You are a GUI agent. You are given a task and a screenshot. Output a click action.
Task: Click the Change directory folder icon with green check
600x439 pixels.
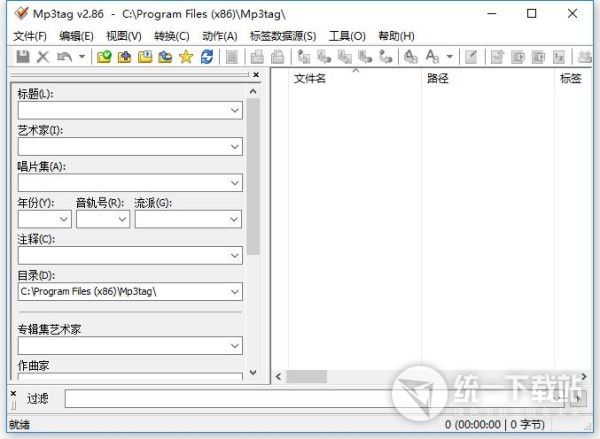[x=104, y=57]
